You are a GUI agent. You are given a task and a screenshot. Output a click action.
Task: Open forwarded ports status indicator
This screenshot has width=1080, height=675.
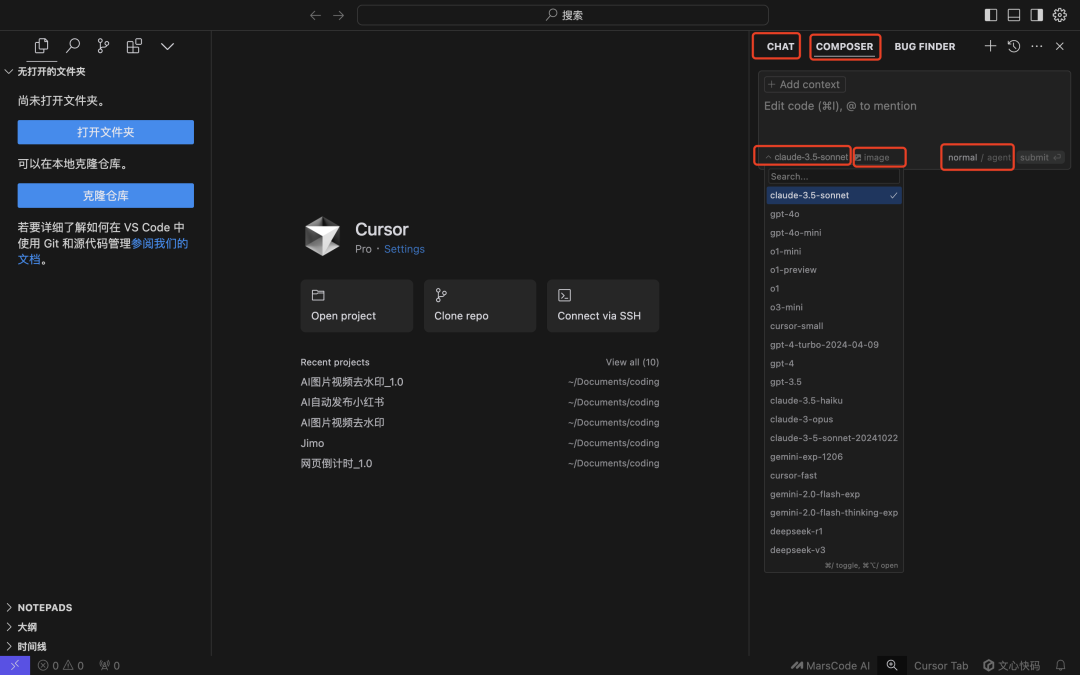pos(110,665)
